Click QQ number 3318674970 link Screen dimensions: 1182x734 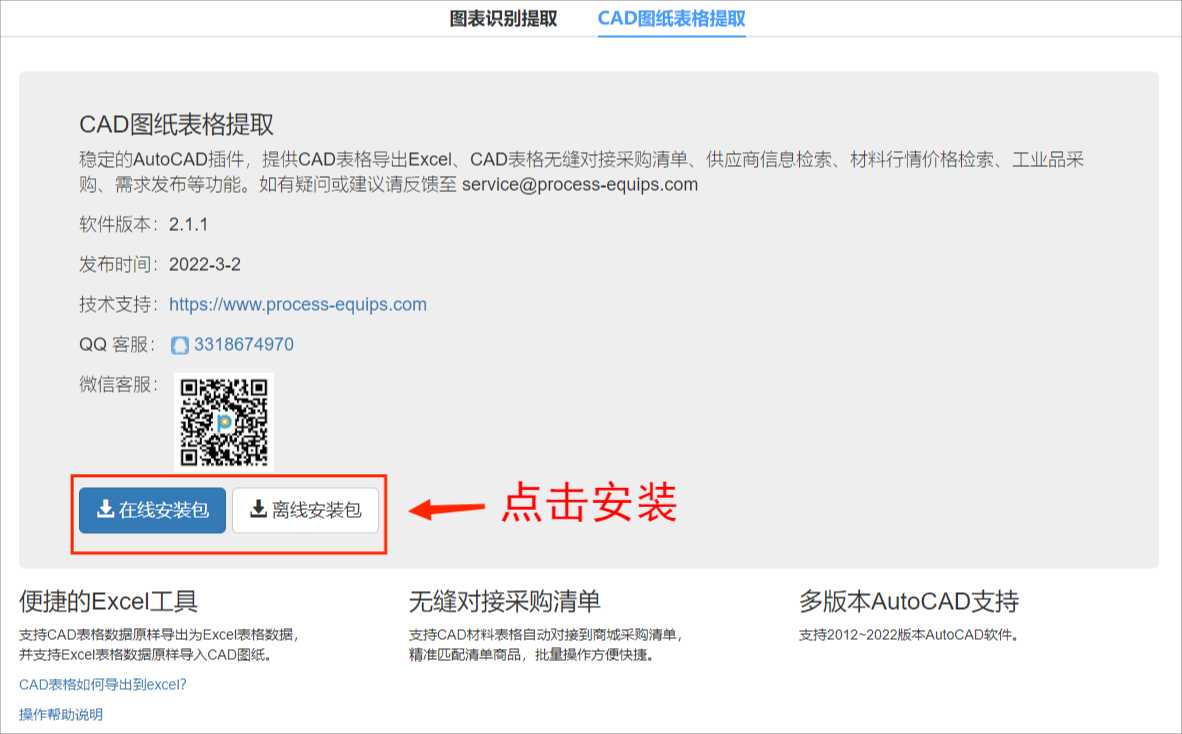(x=243, y=344)
